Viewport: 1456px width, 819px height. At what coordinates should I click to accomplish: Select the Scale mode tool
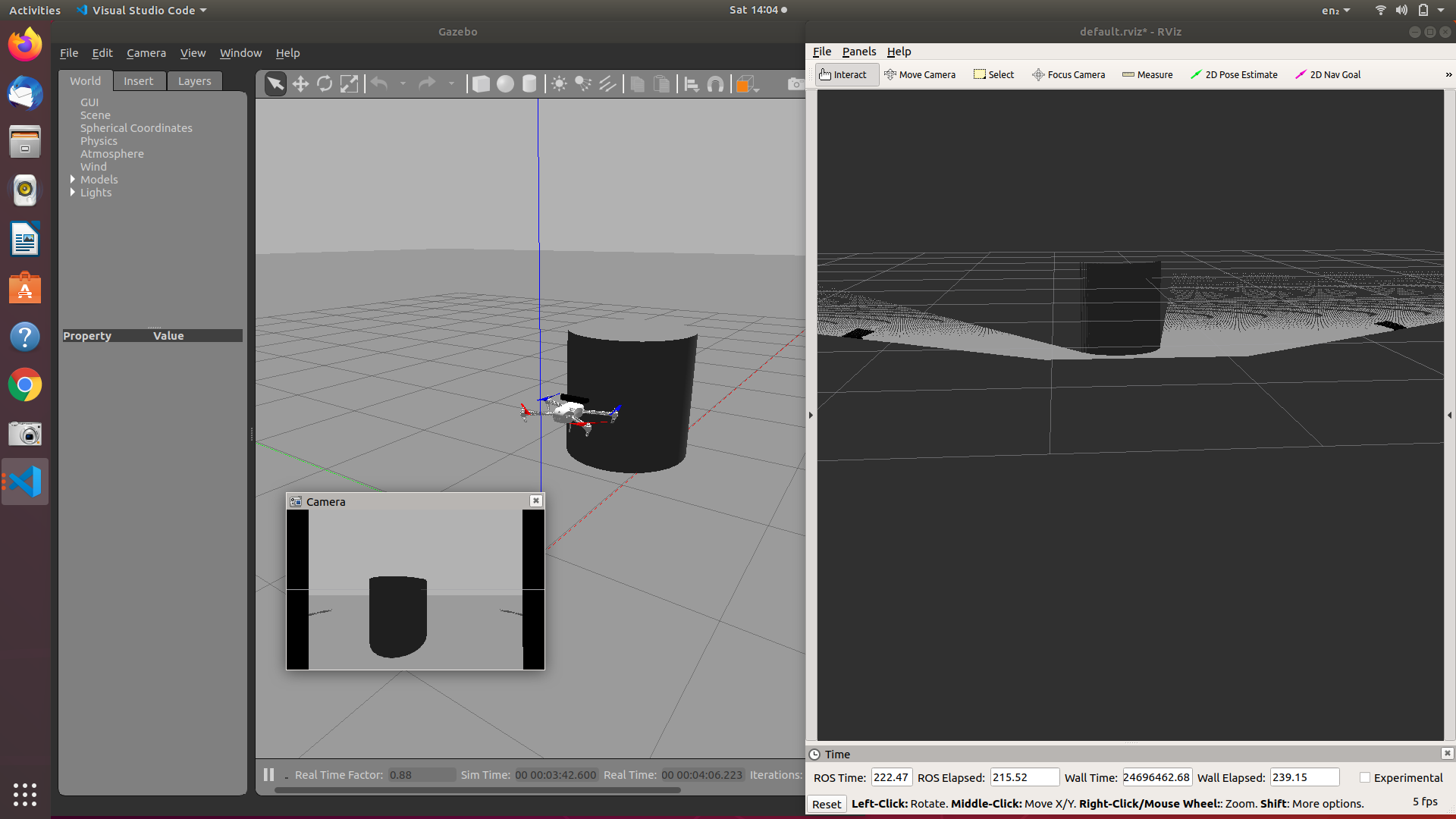[349, 84]
